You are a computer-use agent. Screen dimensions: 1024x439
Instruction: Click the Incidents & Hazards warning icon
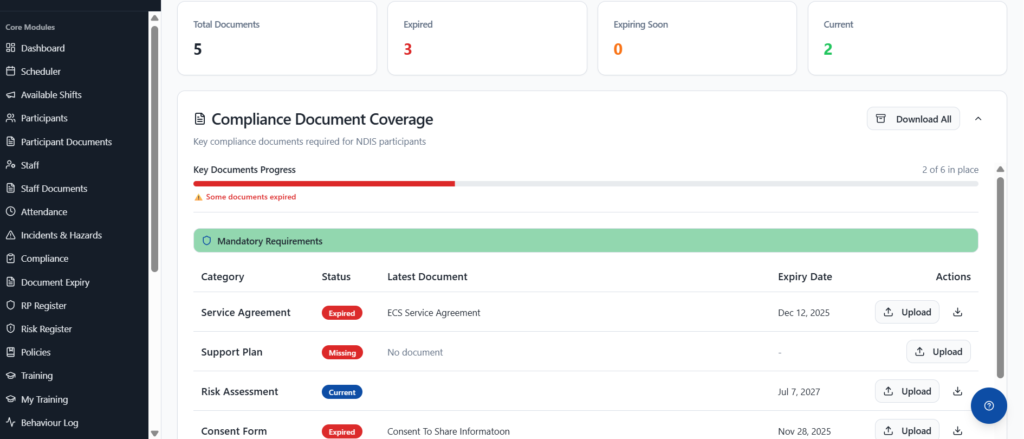[x=10, y=235]
